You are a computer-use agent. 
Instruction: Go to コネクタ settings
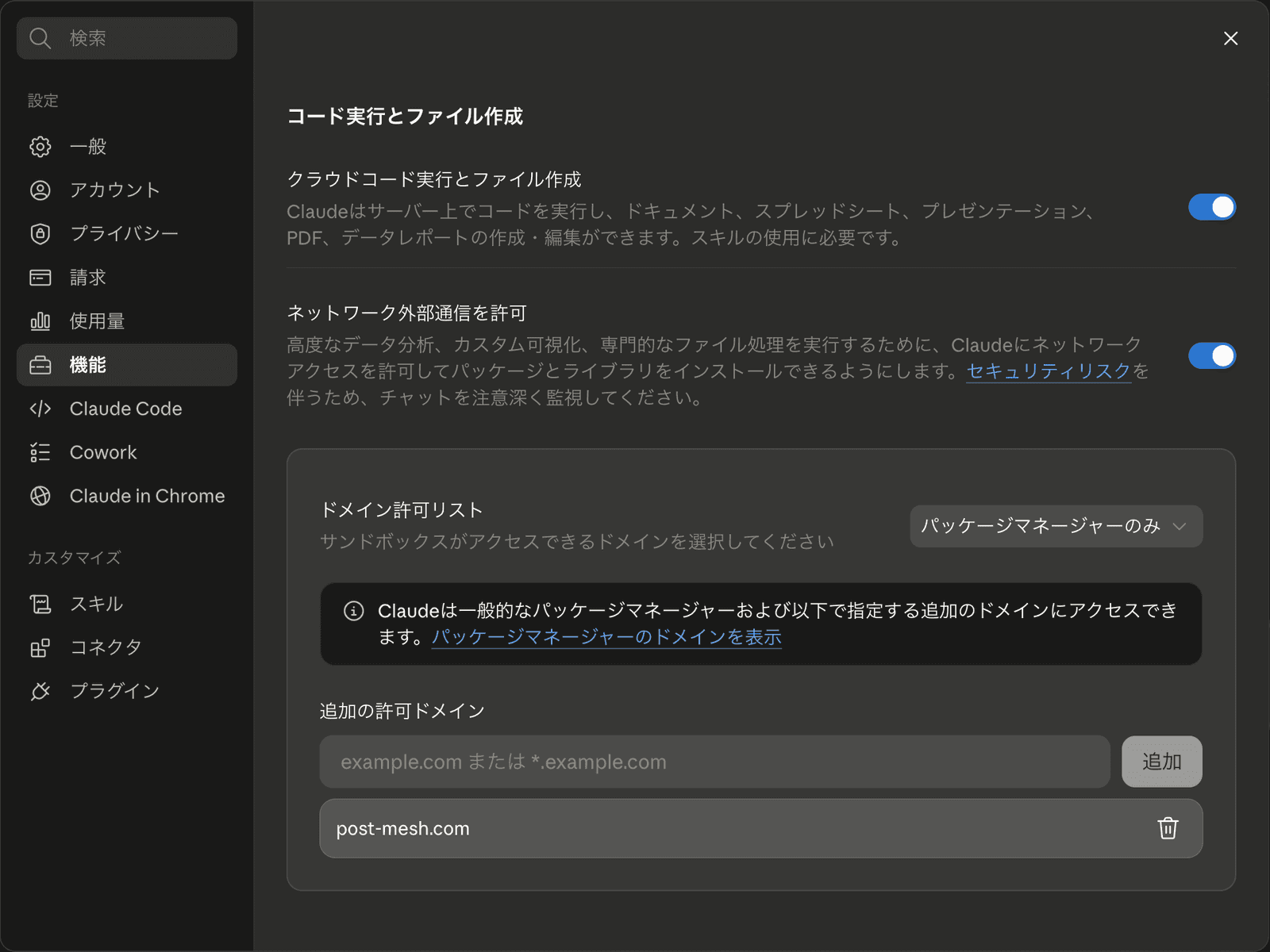[127, 647]
